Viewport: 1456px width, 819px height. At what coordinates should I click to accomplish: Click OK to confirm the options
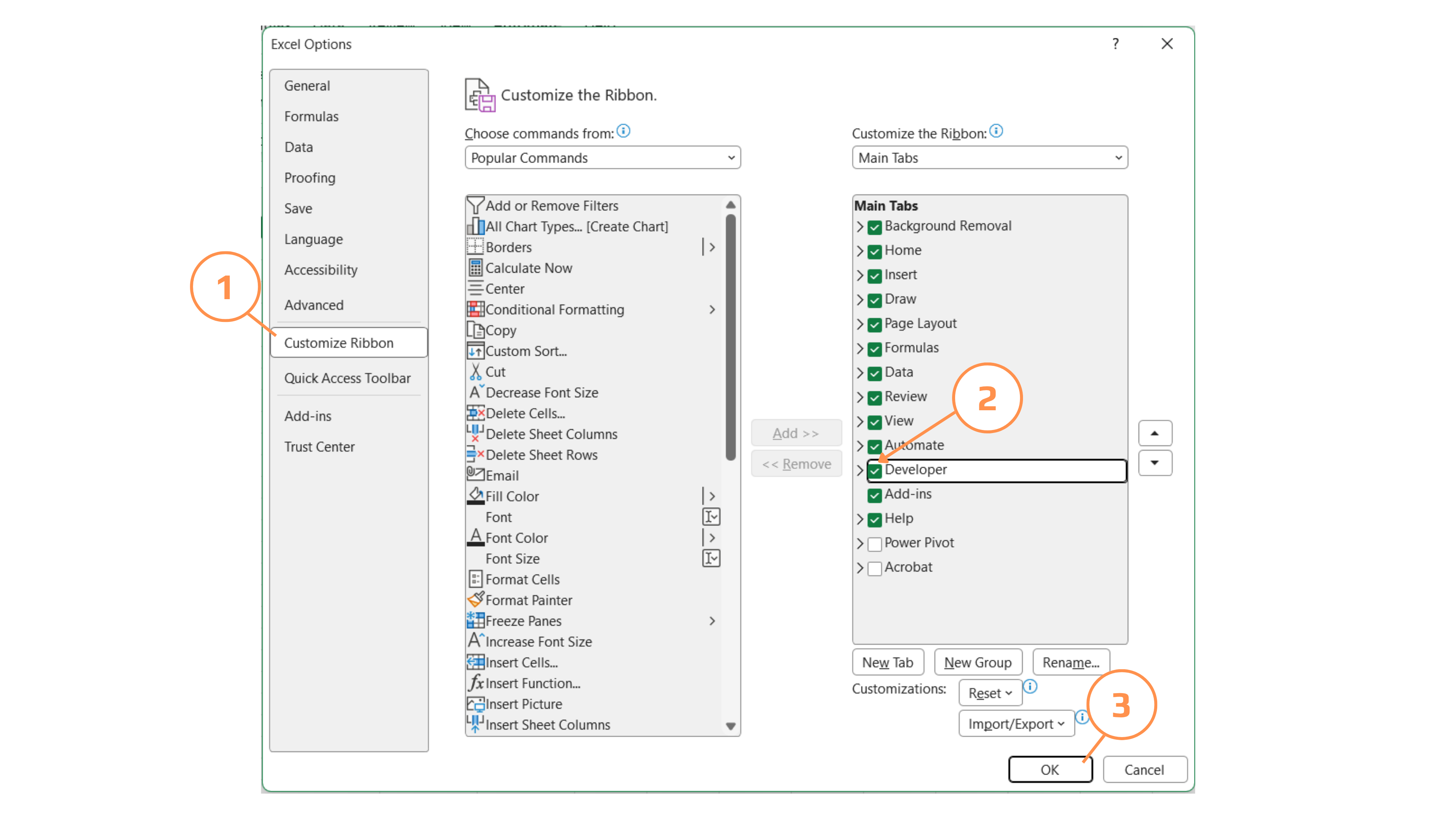point(1050,769)
